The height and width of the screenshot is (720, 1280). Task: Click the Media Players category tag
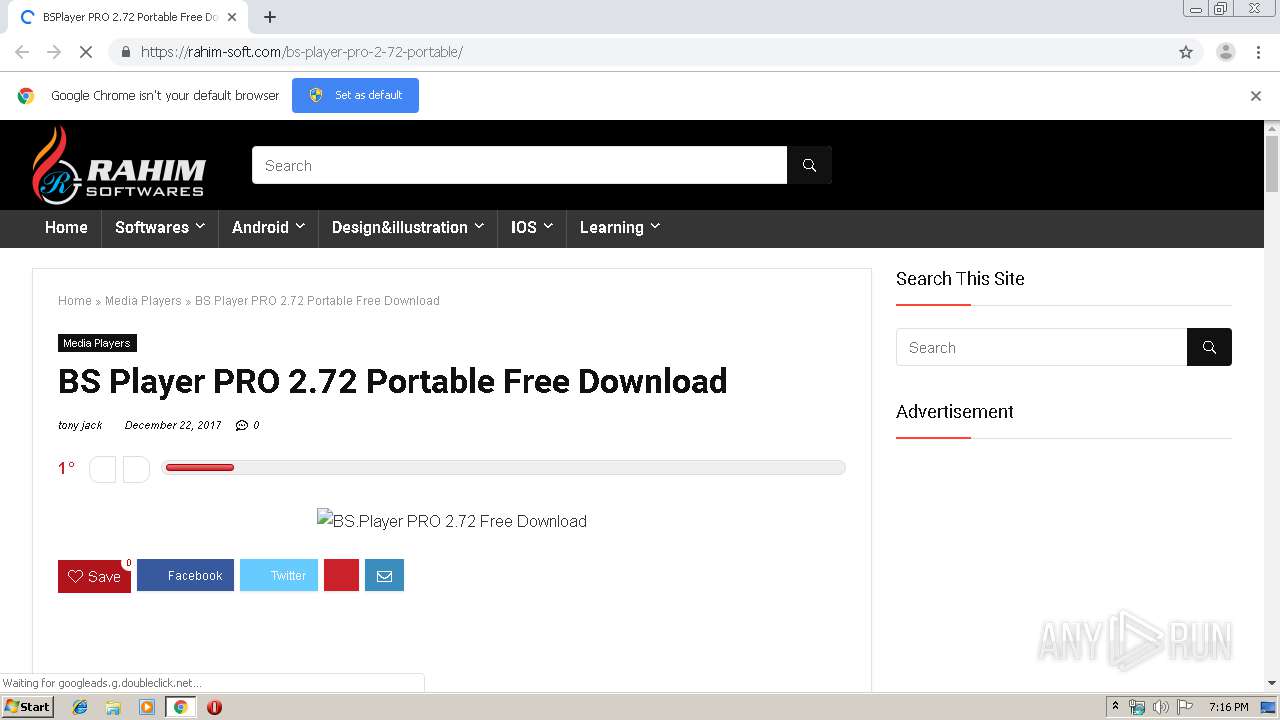pyautogui.click(x=97, y=343)
